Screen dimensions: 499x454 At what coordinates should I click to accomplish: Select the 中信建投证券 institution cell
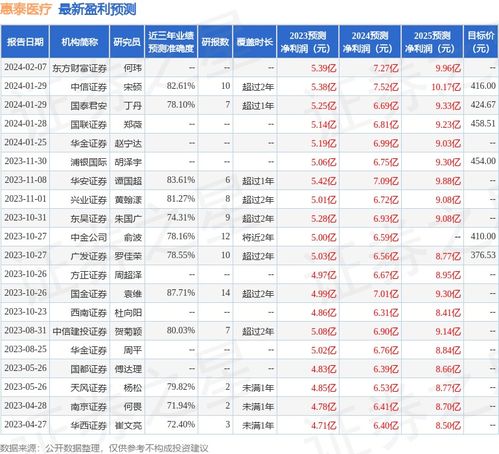(79, 332)
